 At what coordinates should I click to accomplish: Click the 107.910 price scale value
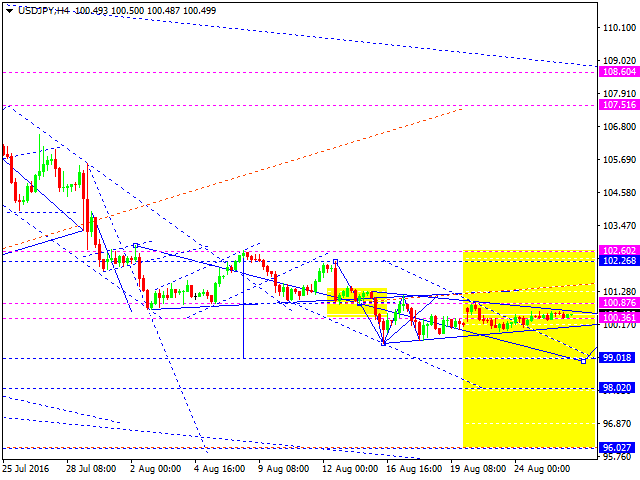click(620, 94)
